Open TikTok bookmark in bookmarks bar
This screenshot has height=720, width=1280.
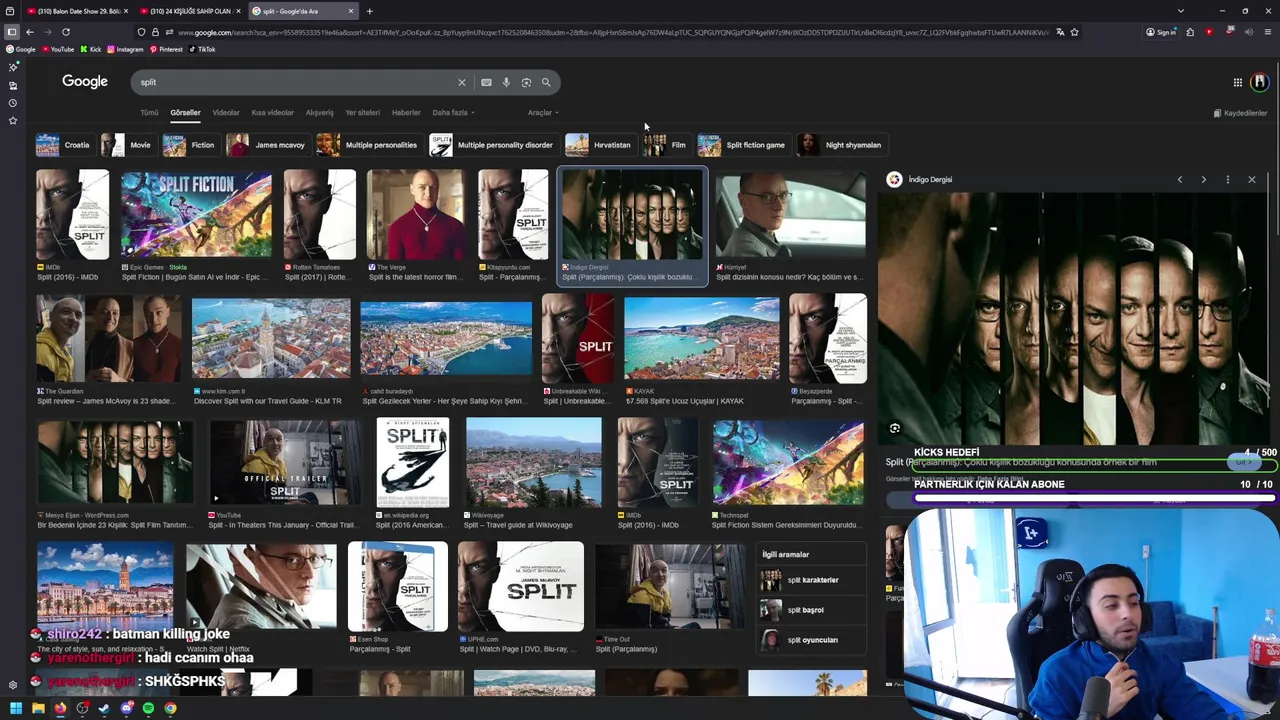(201, 49)
